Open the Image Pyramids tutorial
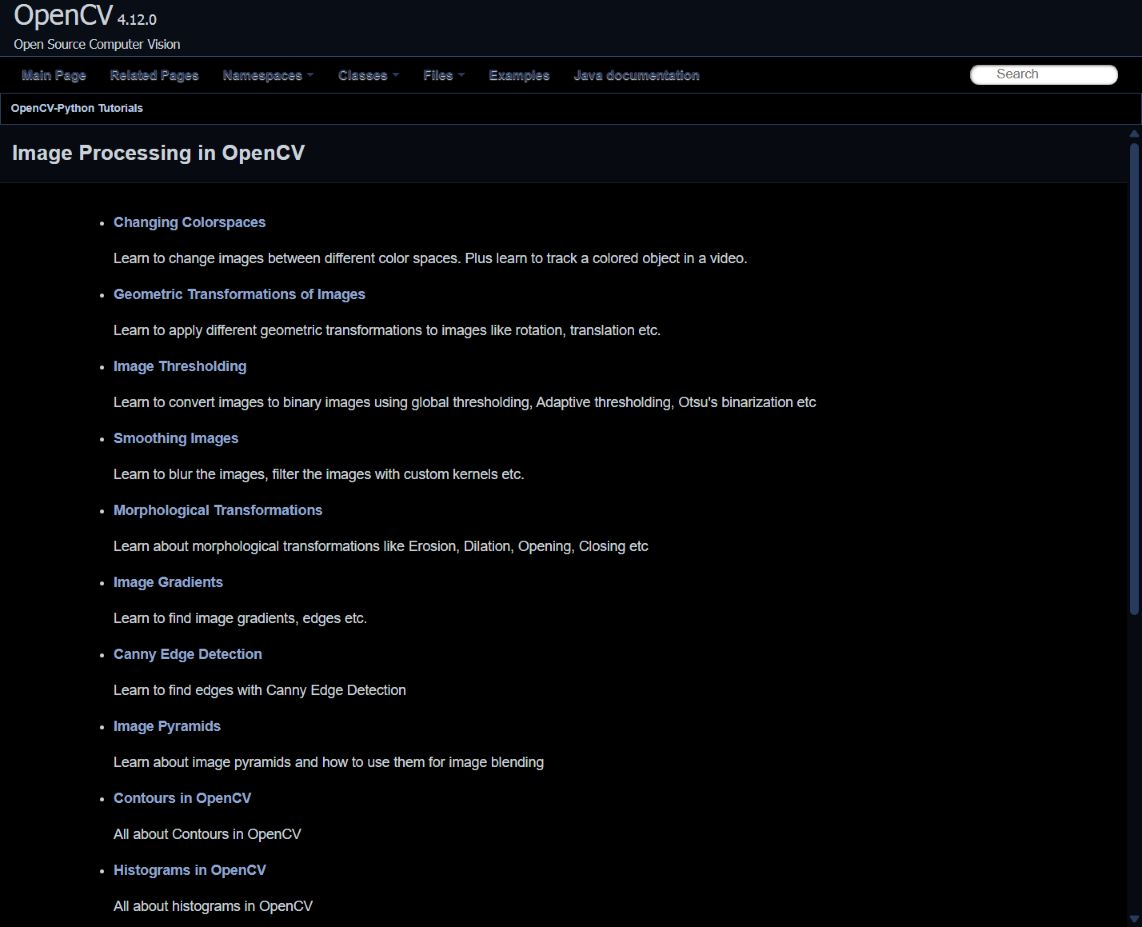This screenshot has width=1142, height=927. (167, 726)
